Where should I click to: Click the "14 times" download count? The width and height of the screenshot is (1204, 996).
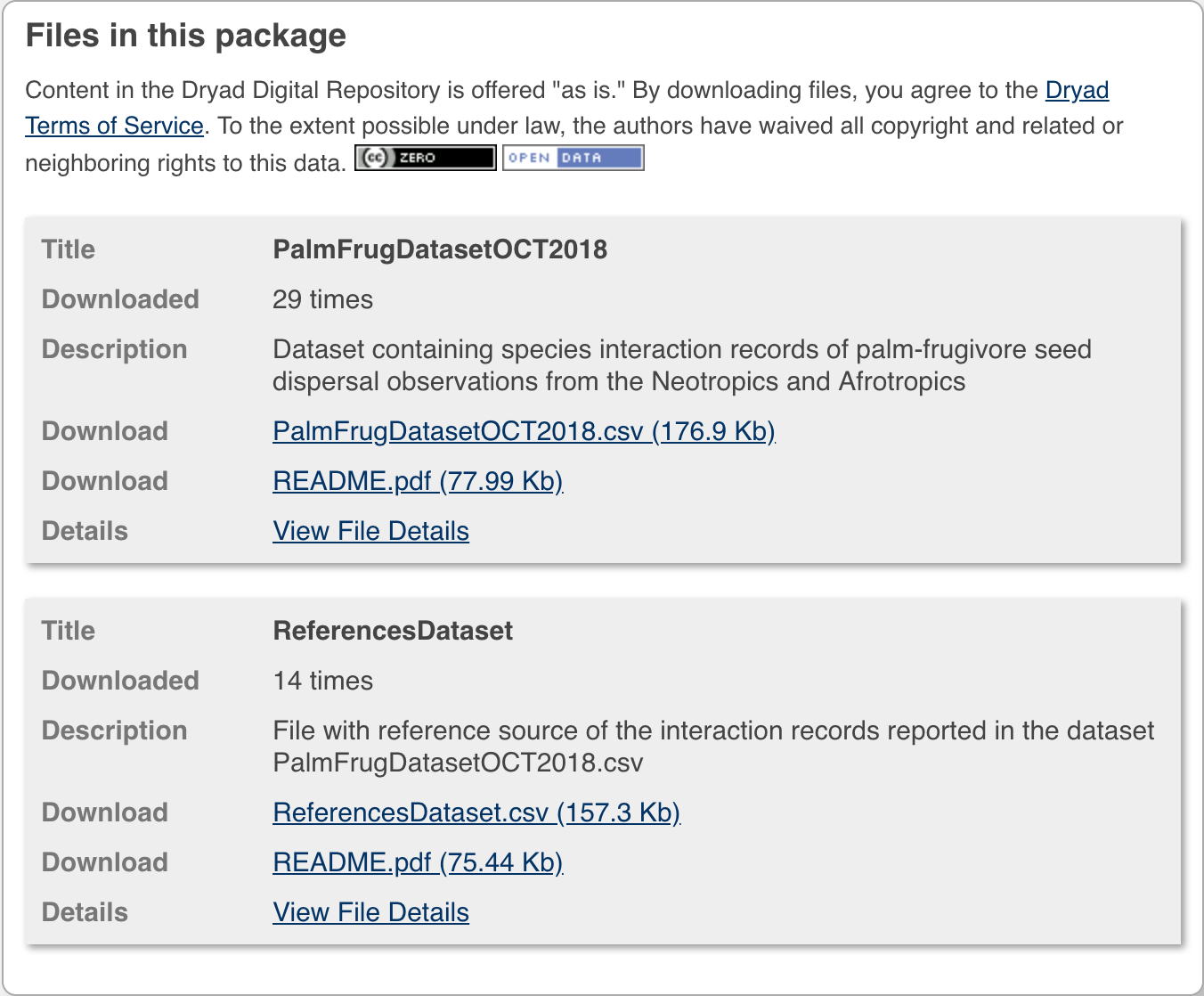(x=322, y=681)
